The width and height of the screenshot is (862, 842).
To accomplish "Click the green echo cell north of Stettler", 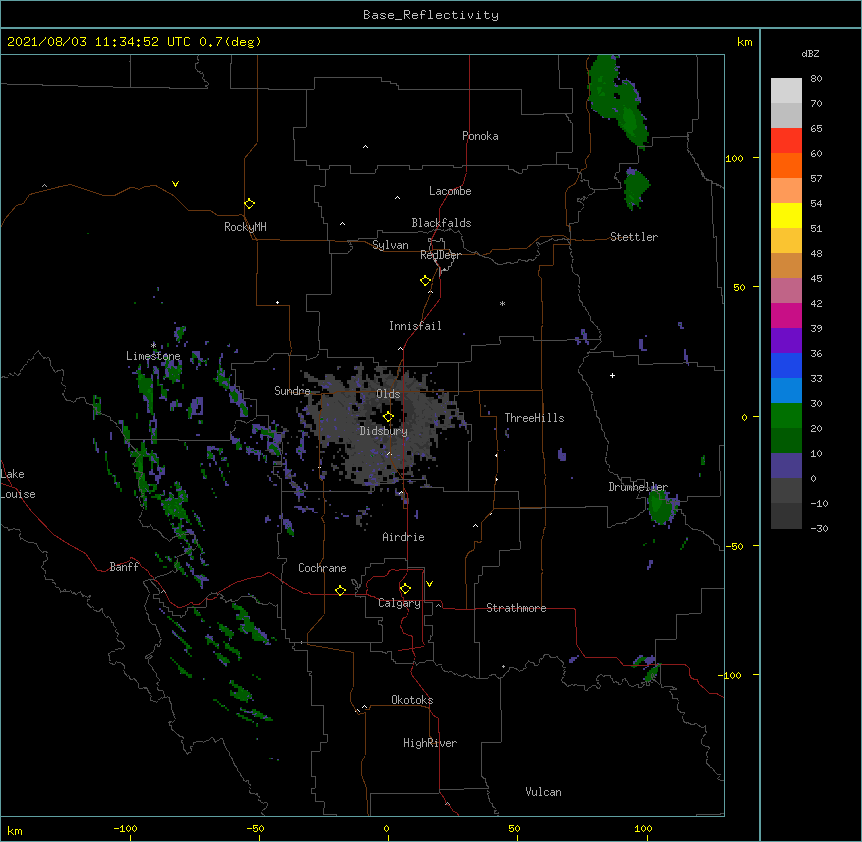I will pos(636,189).
